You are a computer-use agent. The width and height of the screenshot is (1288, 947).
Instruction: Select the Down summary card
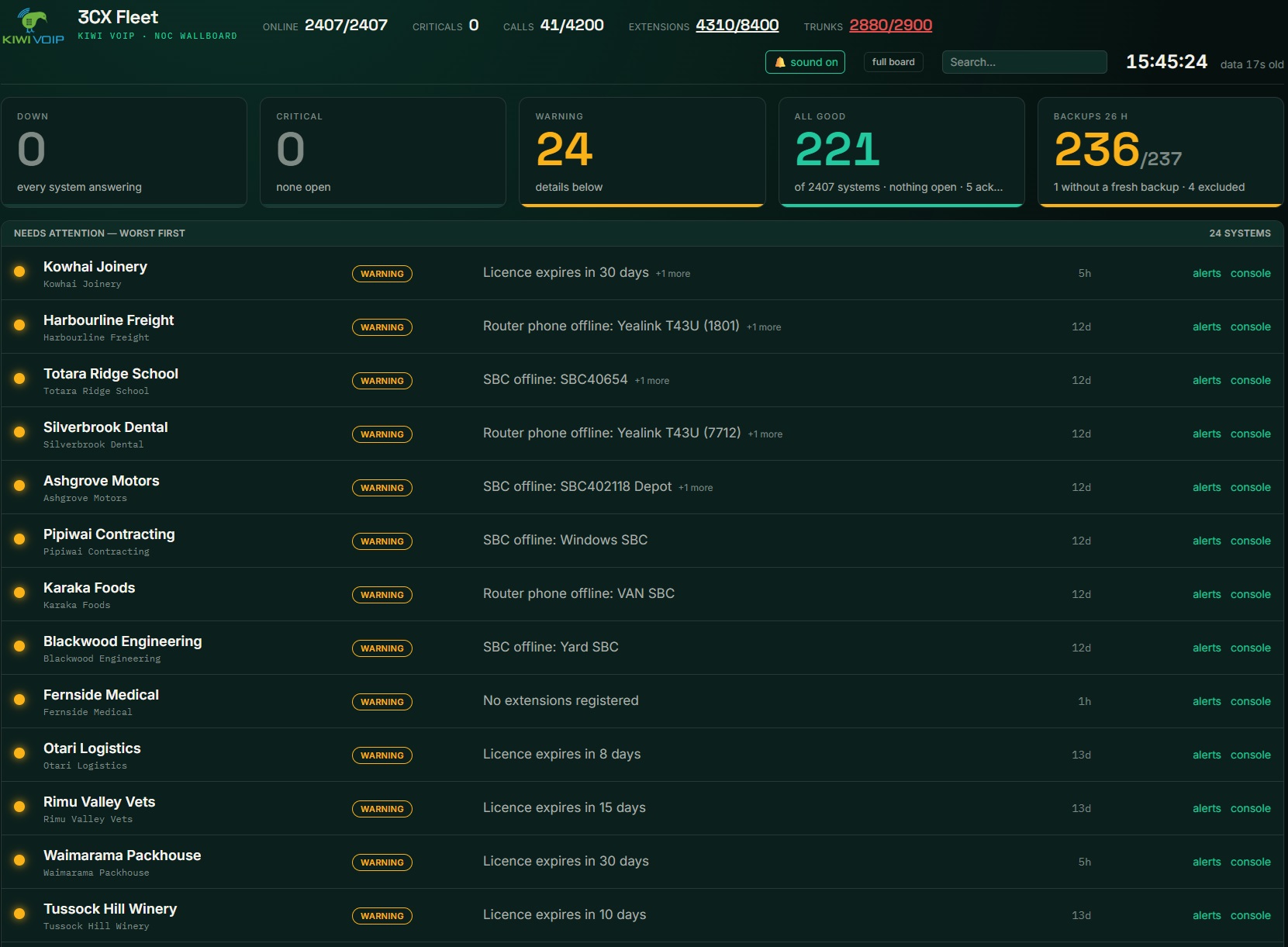coord(124,152)
